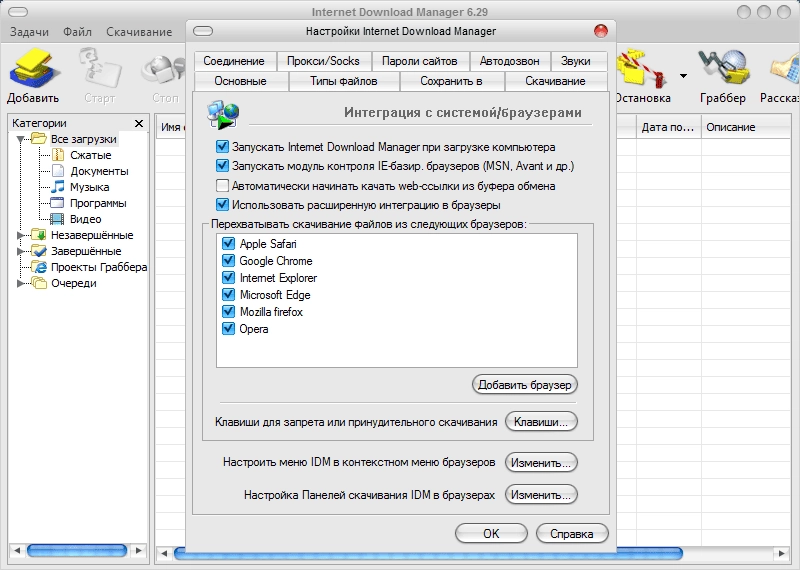
Task: Click categories panel left scroll arrow
Action: [x=17, y=551]
